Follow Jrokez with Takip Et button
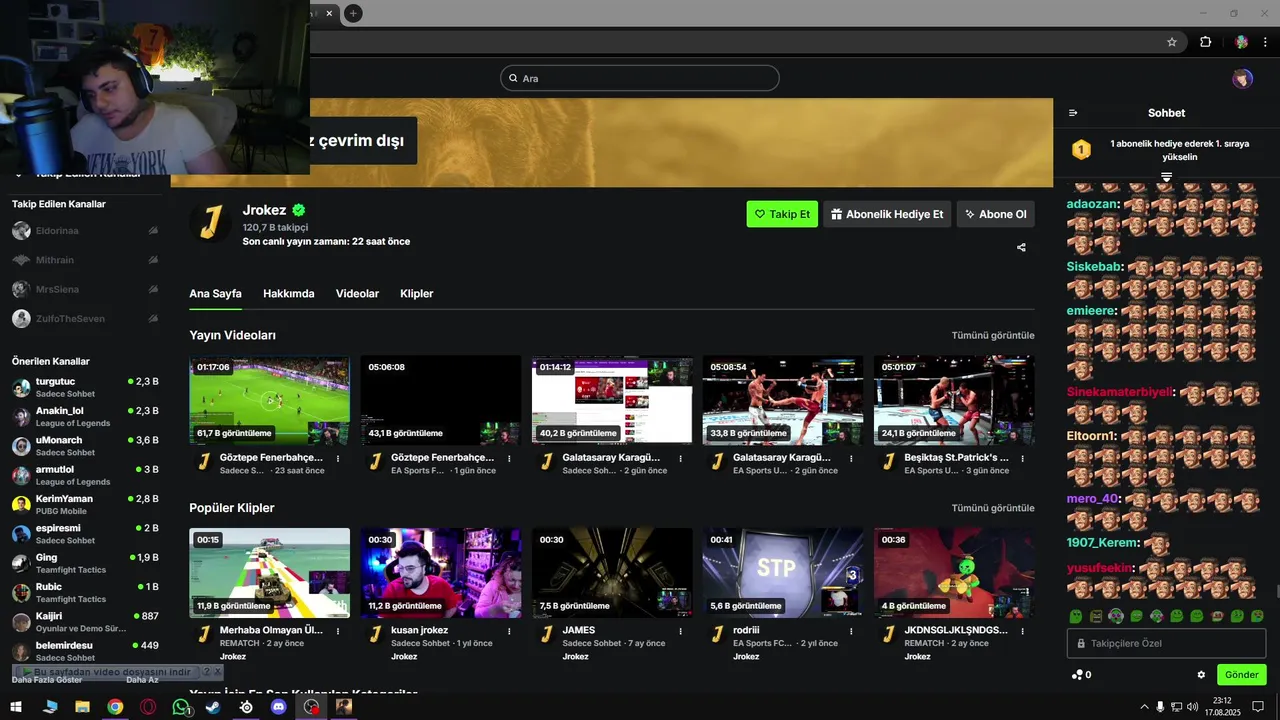 (782, 214)
